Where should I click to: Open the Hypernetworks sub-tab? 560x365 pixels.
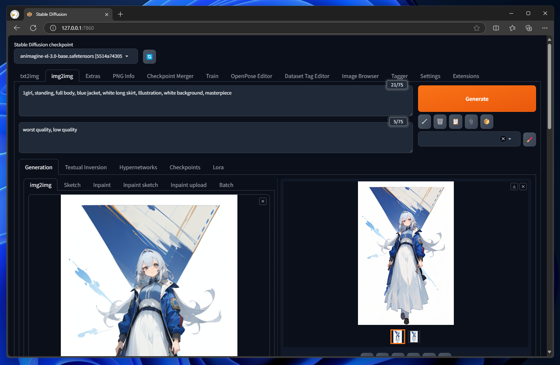point(138,167)
